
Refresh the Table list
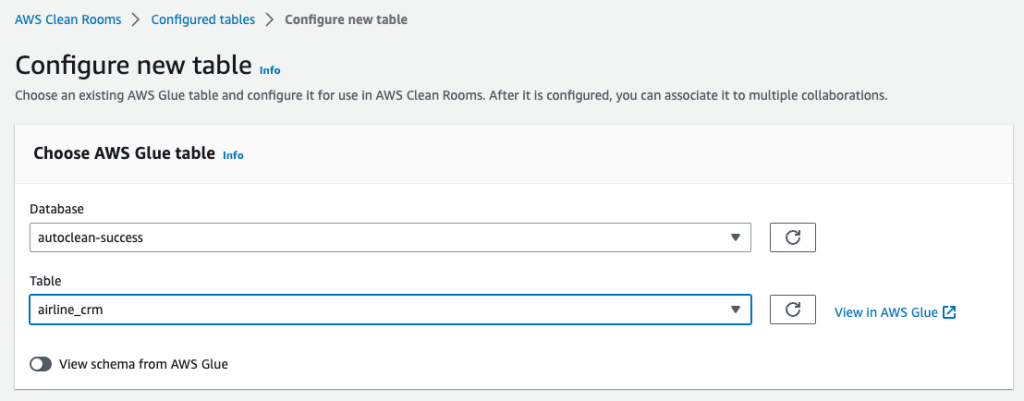pyautogui.click(x=793, y=310)
